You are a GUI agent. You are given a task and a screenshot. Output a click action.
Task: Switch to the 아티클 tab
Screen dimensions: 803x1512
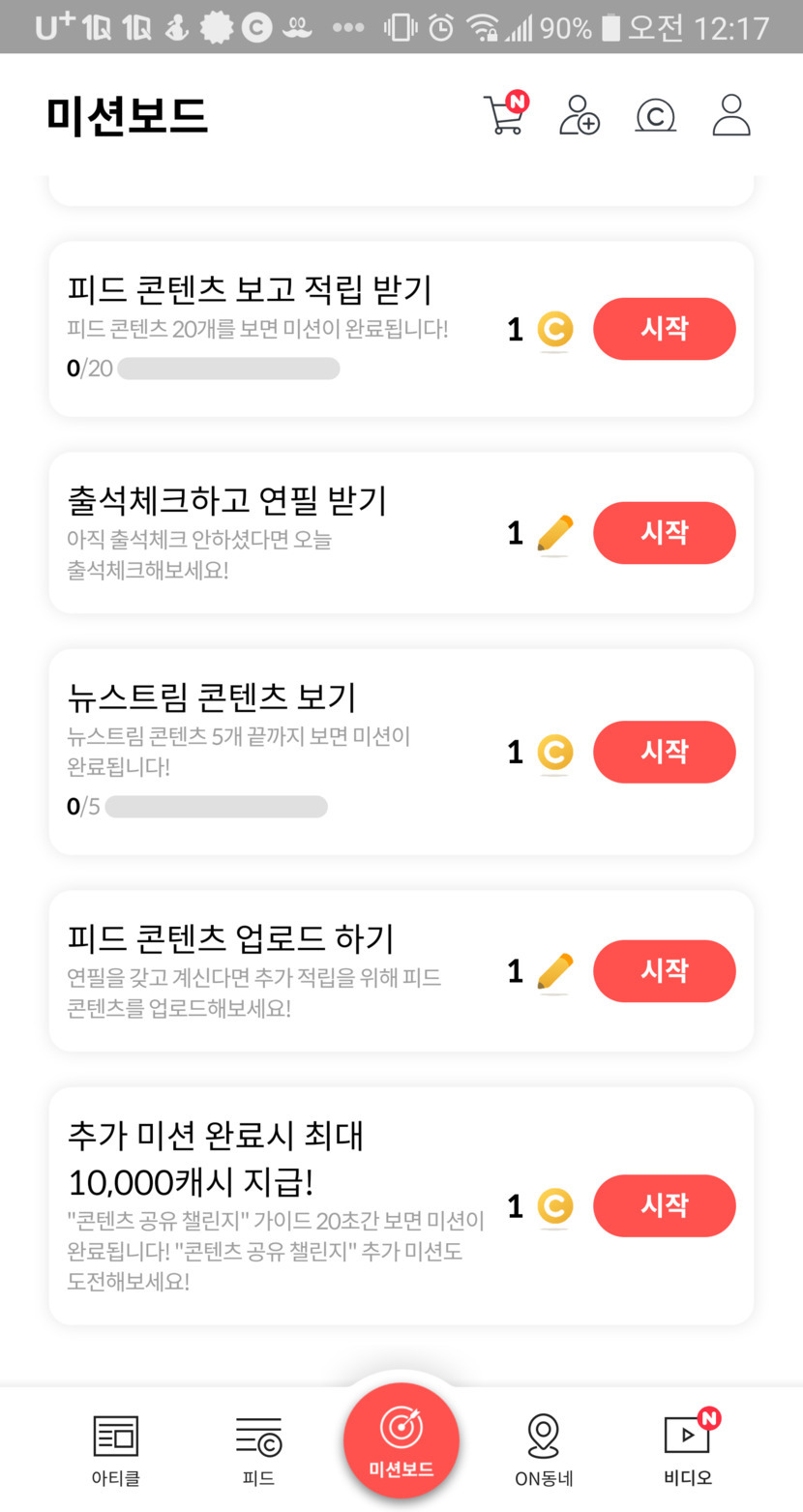tap(116, 1449)
